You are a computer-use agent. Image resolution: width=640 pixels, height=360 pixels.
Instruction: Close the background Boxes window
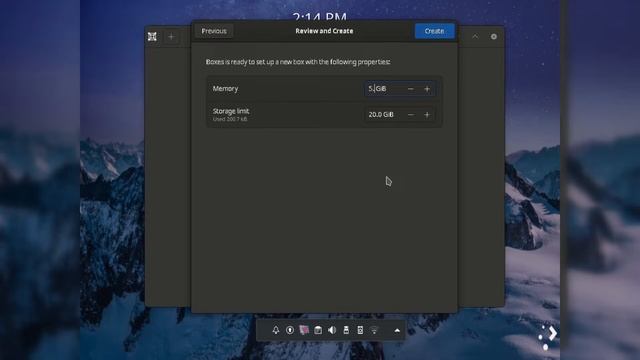point(494,36)
